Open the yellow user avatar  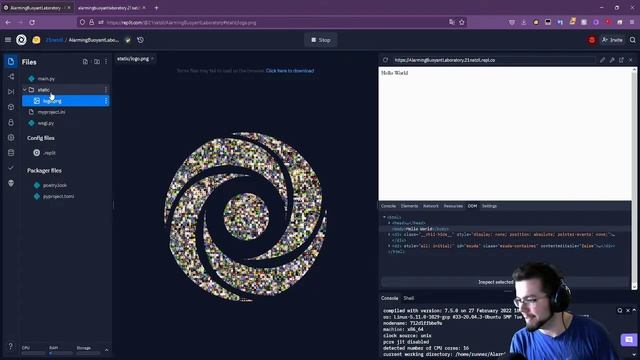click(36, 40)
